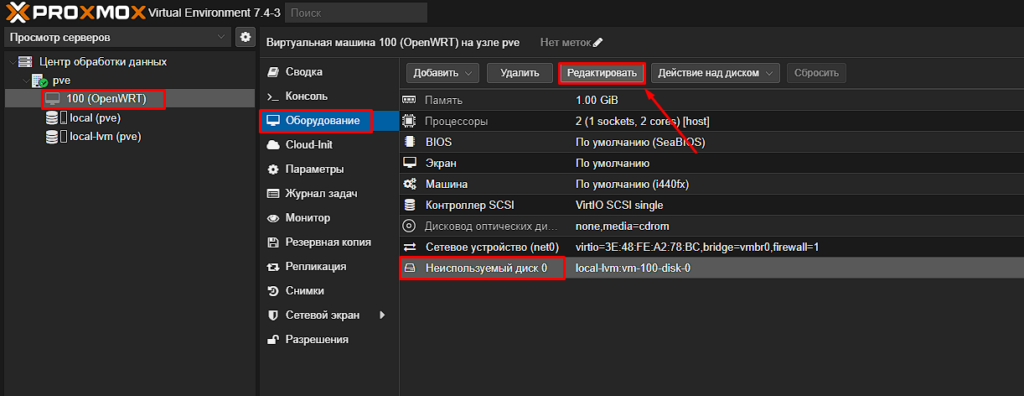Select the 'По умолчанию (SeaBIOS)' value
1024x396 pixels.
click(x=640, y=142)
